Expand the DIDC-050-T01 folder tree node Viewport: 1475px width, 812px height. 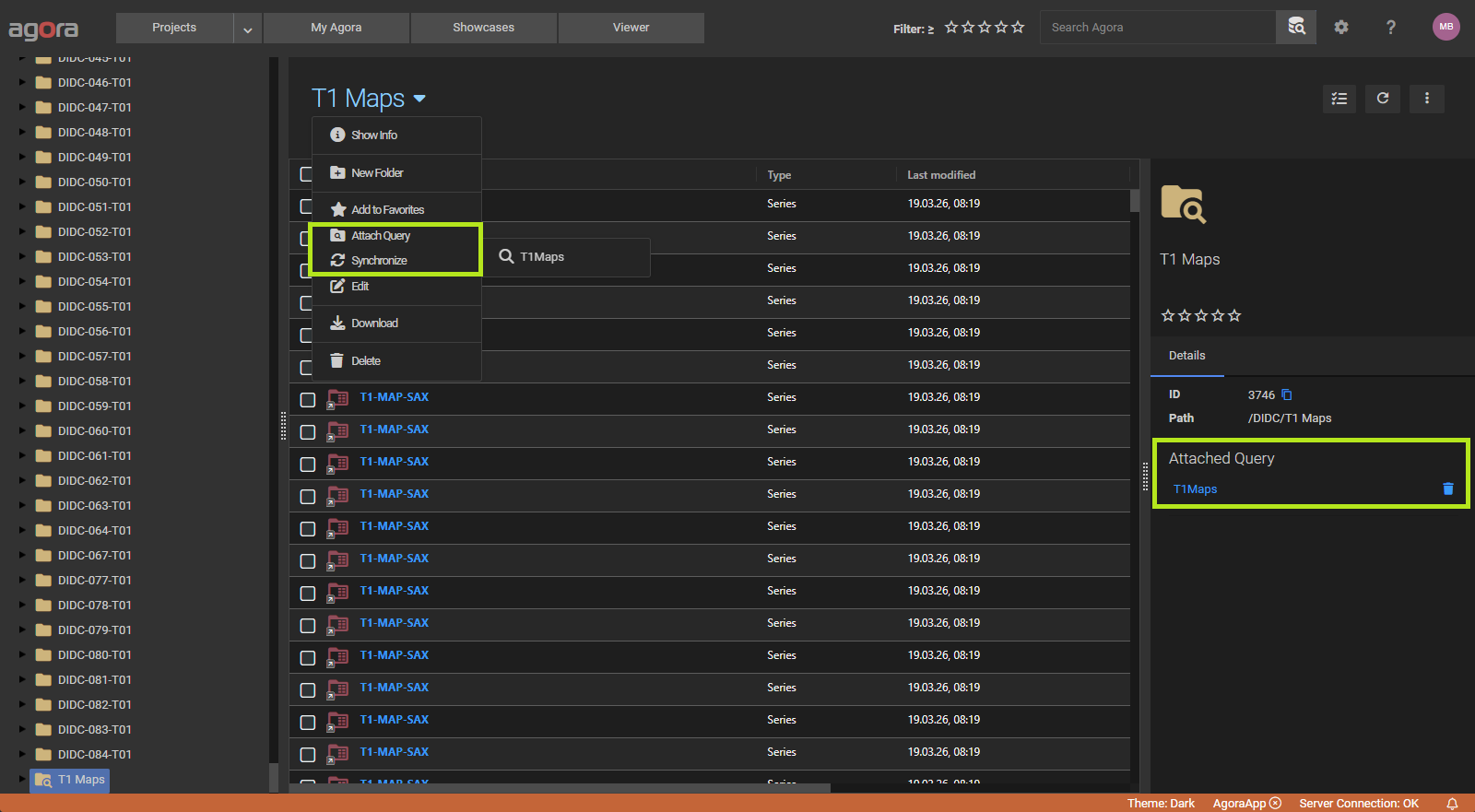[22, 182]
